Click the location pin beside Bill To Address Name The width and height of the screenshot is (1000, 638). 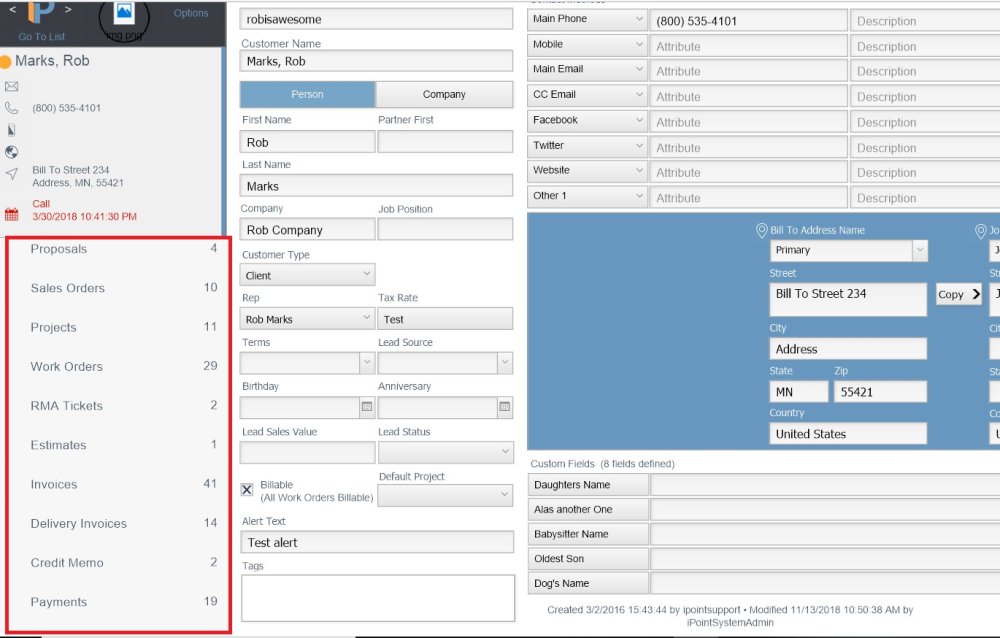coord(762,230)
